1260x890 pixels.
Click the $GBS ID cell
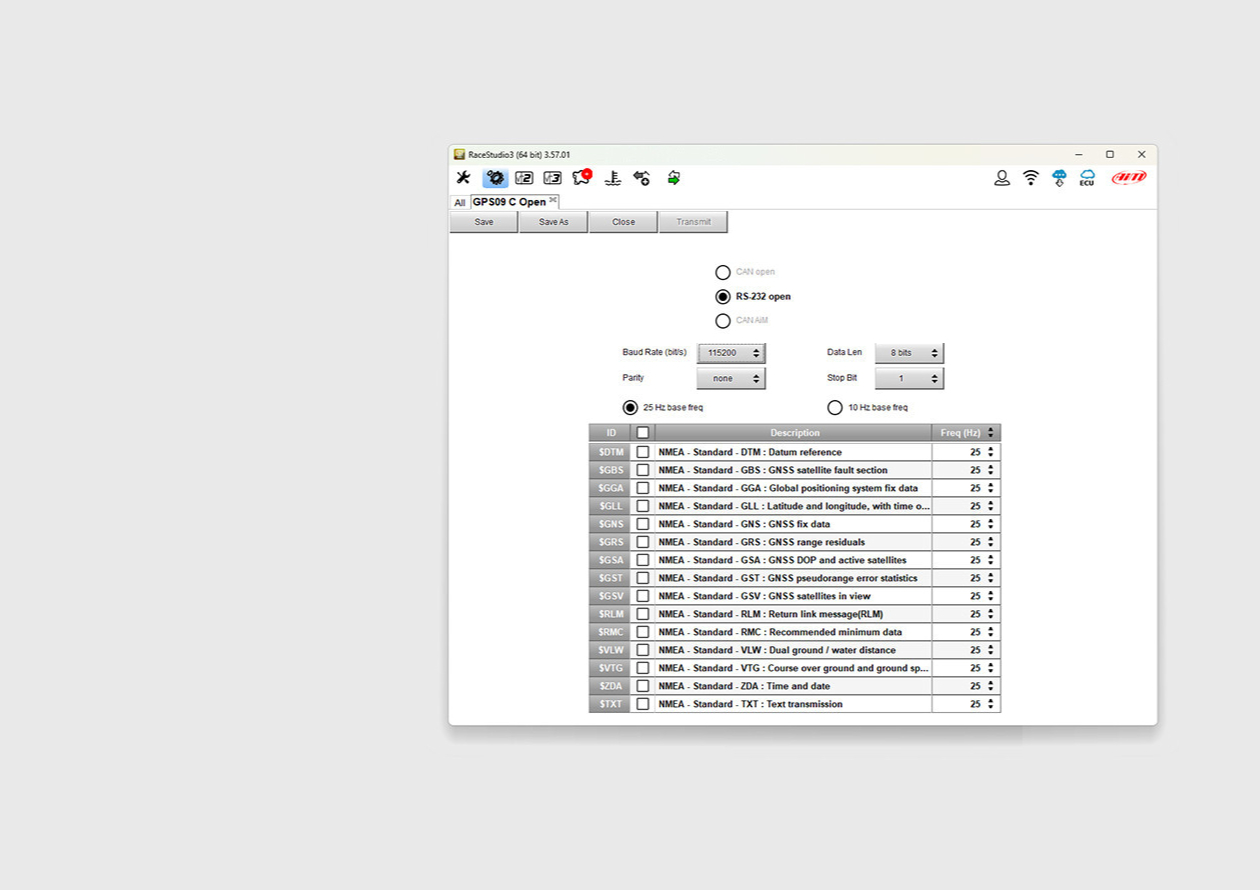(x=610, y=470)
